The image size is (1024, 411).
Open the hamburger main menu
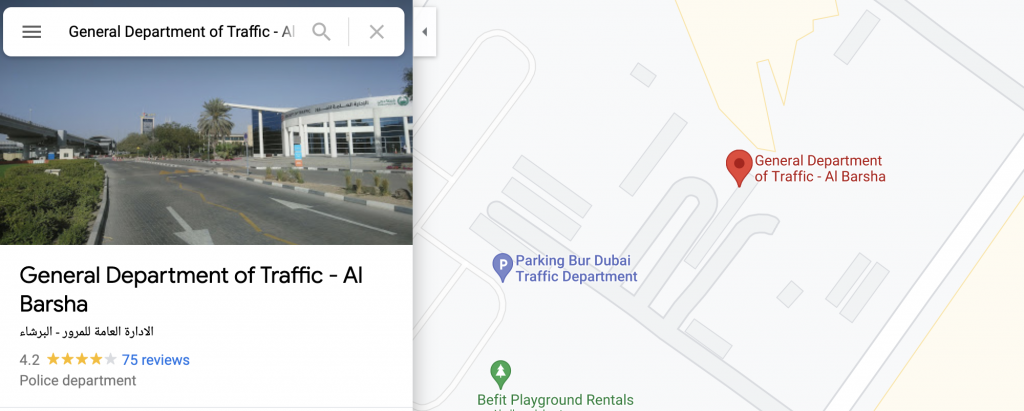[31, 31]
